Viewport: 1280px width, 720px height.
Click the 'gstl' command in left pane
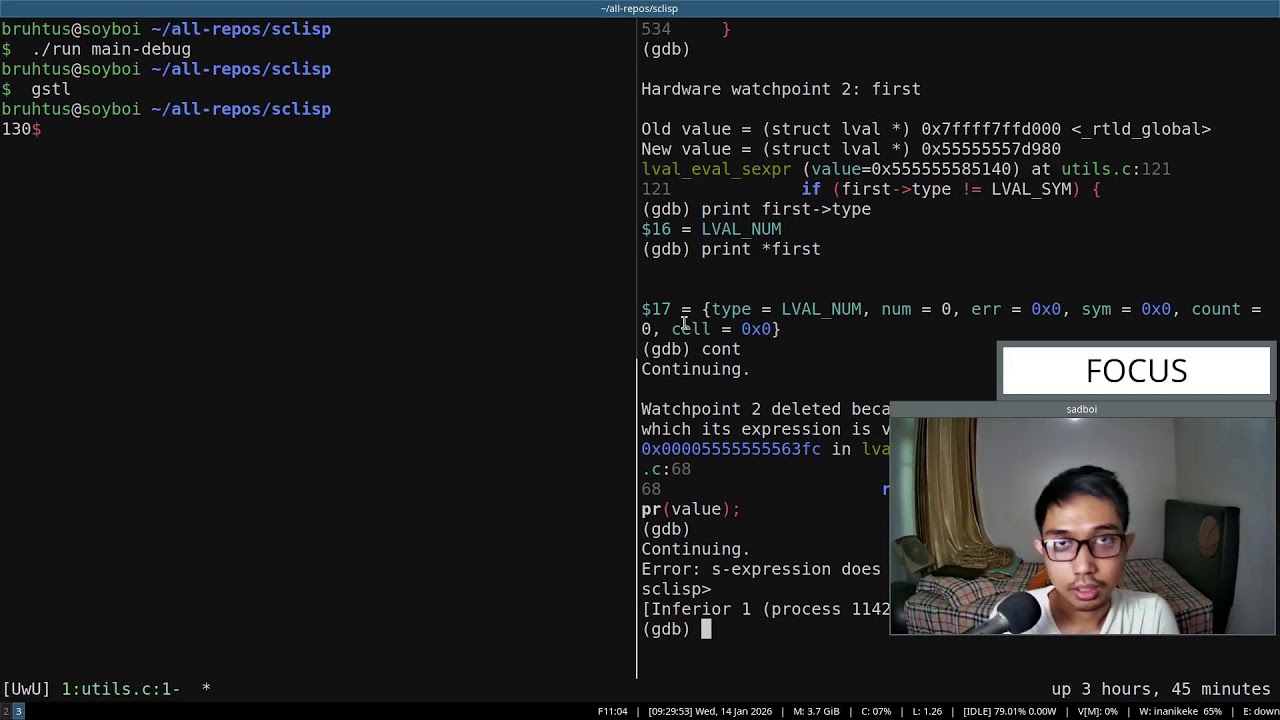[x=51, y=89]
